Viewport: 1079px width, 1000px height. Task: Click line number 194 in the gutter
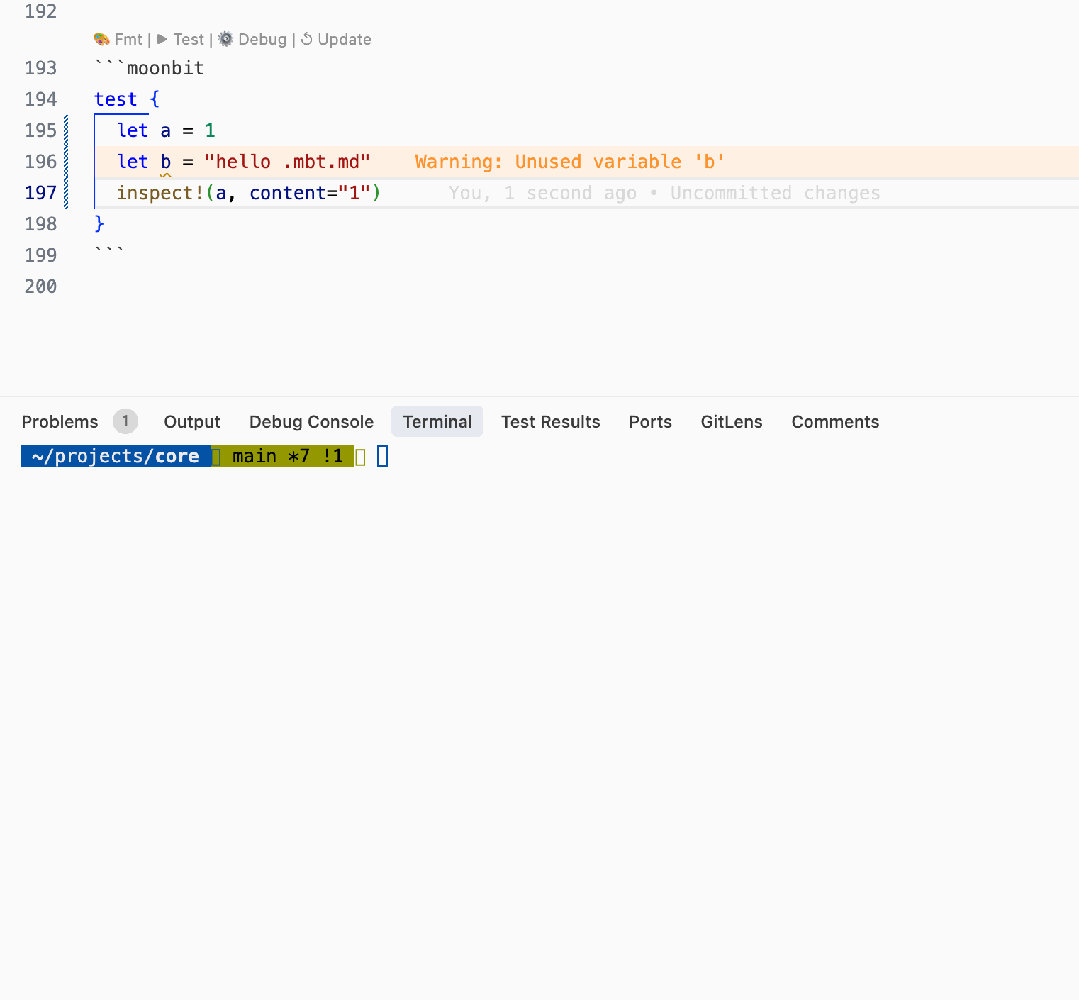tap(41, 99)
